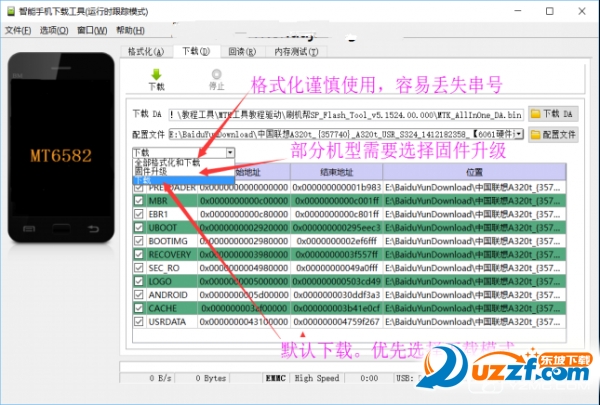Click LOGO end address 0x000000000503cd49
This screenshot has width=600, height=405.
click(x=336, y=281)
